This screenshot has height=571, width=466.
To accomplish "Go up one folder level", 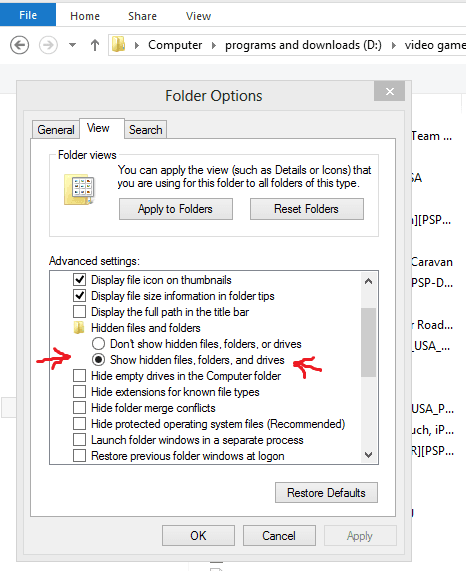I will [95, 45].
